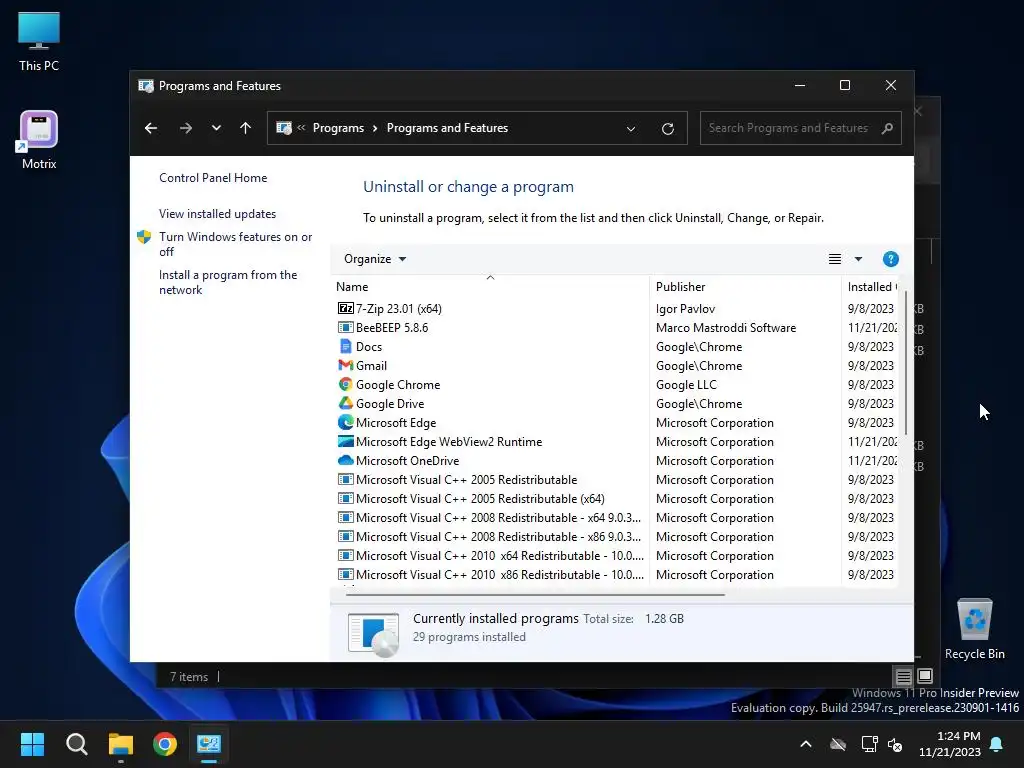1024x768 pixels.
Task: Select Visual C++ 2008 Redistributable x86 row
Action: click(x=614, y=536)
